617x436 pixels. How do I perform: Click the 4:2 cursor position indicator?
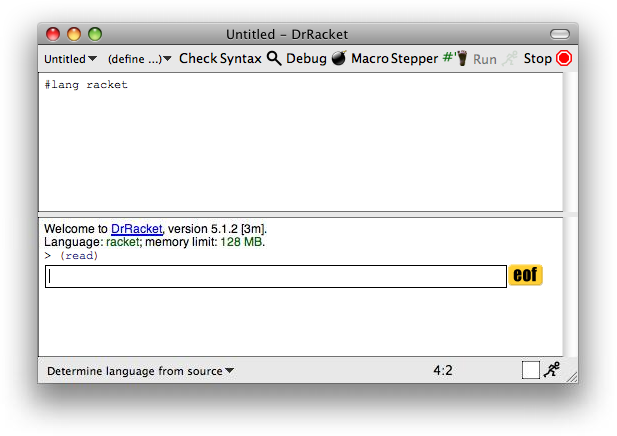point(443,370)
